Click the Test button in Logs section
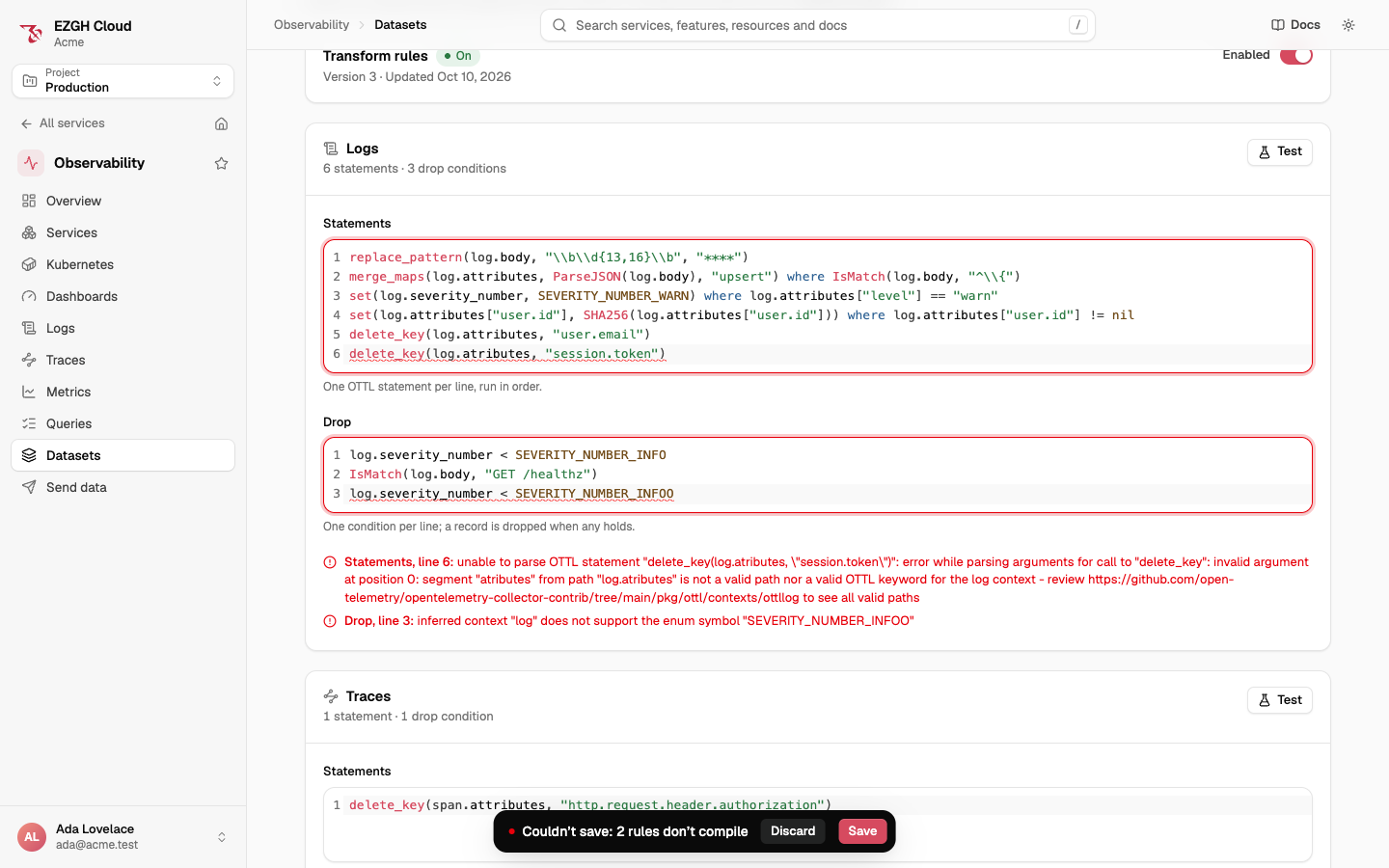 point(1279,151)
